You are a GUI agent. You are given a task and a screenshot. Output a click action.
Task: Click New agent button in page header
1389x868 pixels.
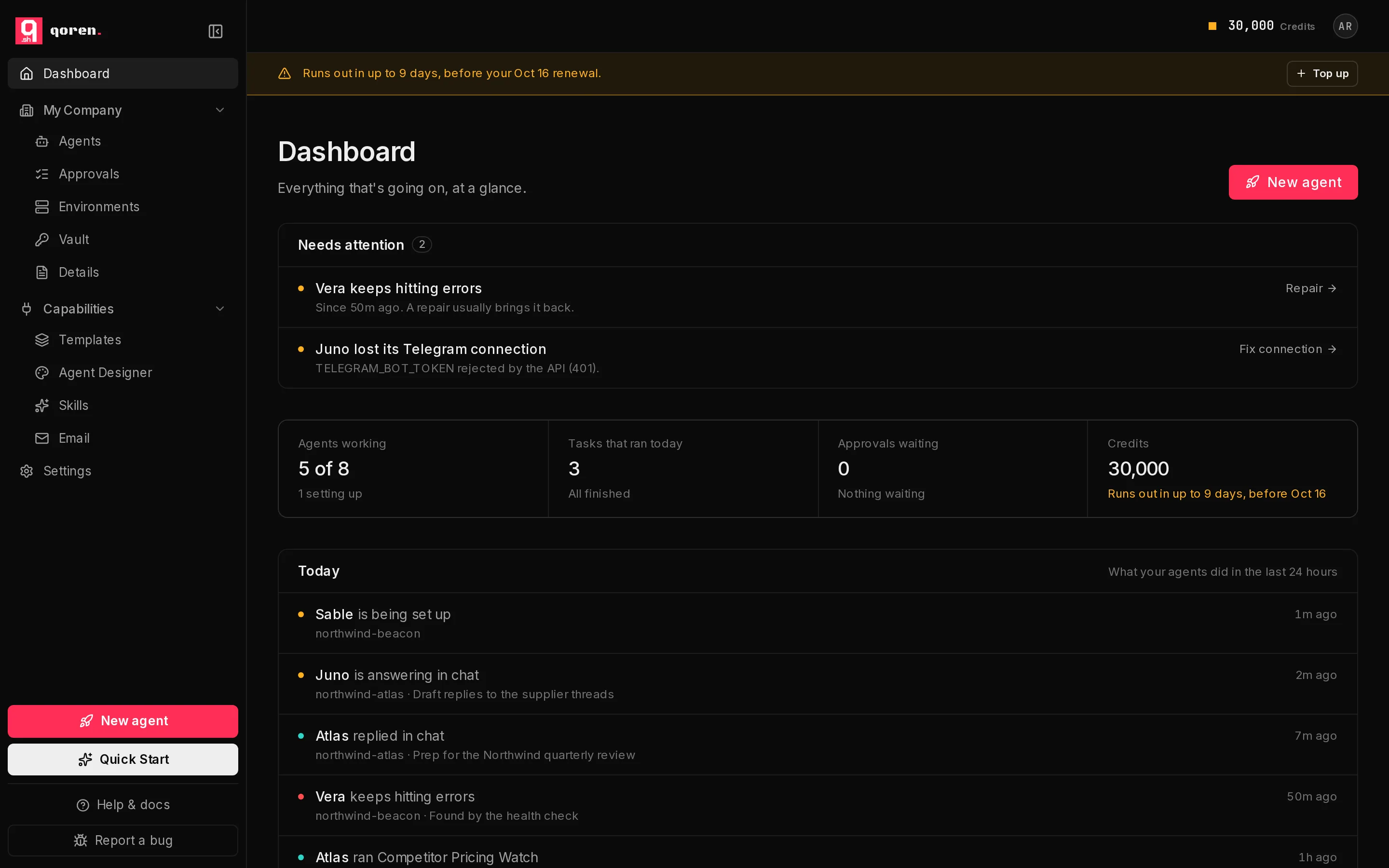point(1293,182)
